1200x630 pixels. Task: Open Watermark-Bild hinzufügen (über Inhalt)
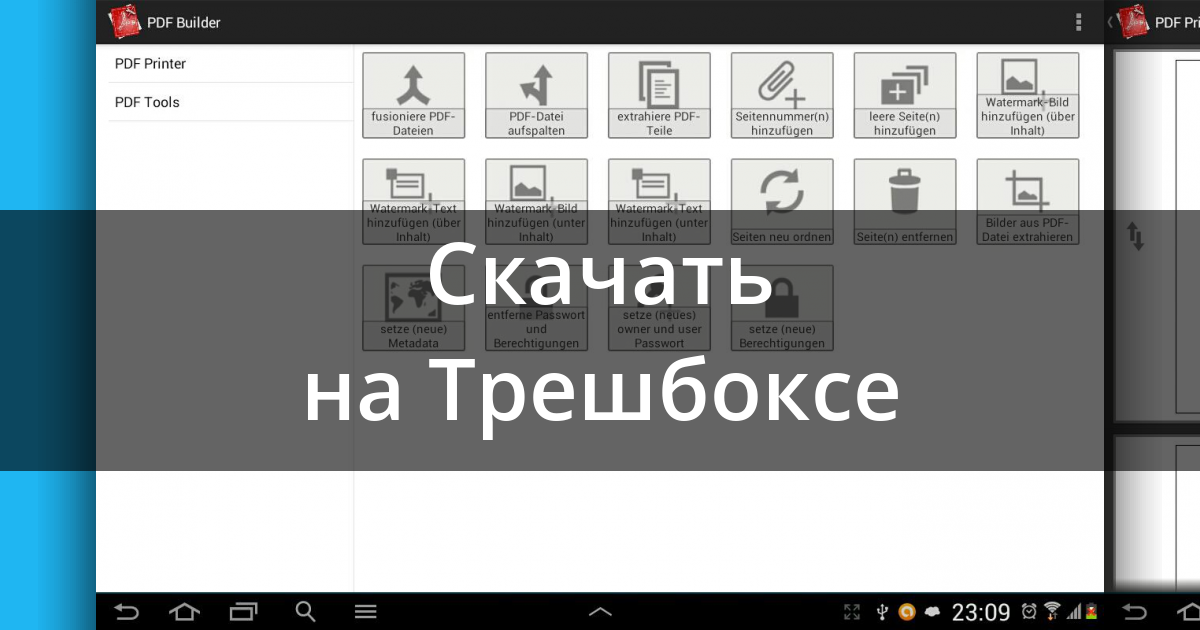point(1028,95)
